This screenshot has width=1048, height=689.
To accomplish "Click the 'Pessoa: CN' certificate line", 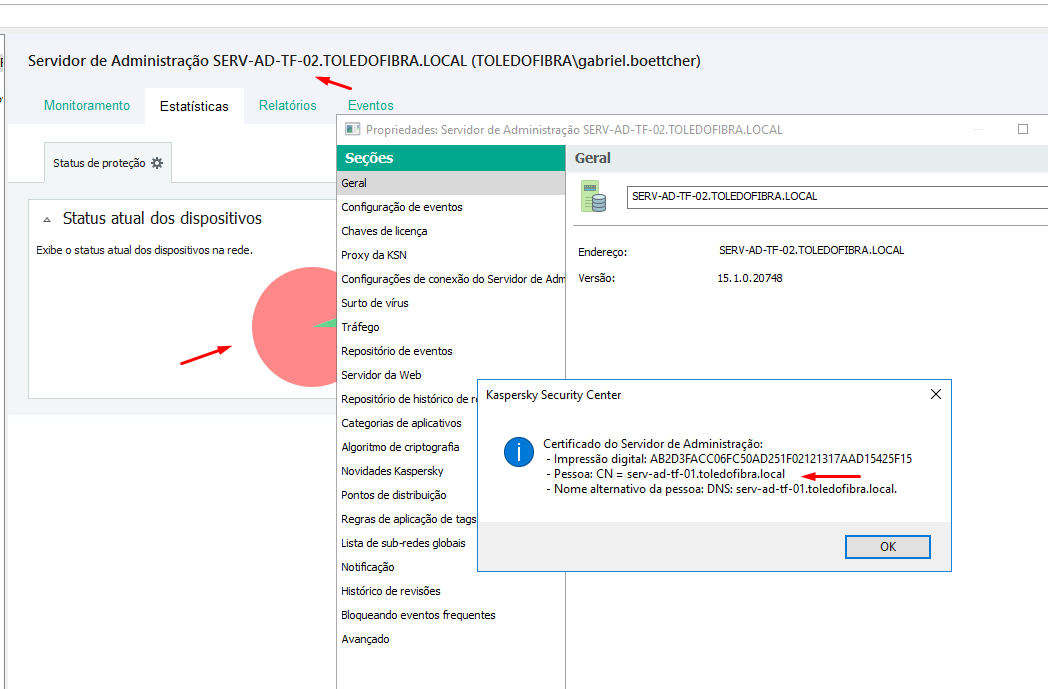I will coord(666,474).
